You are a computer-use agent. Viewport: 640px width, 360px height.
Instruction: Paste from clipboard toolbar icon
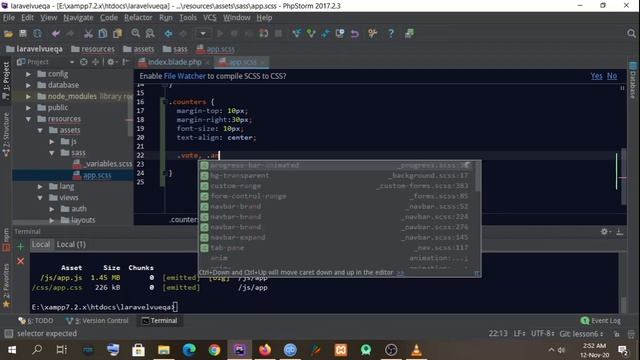coord(118,33)
